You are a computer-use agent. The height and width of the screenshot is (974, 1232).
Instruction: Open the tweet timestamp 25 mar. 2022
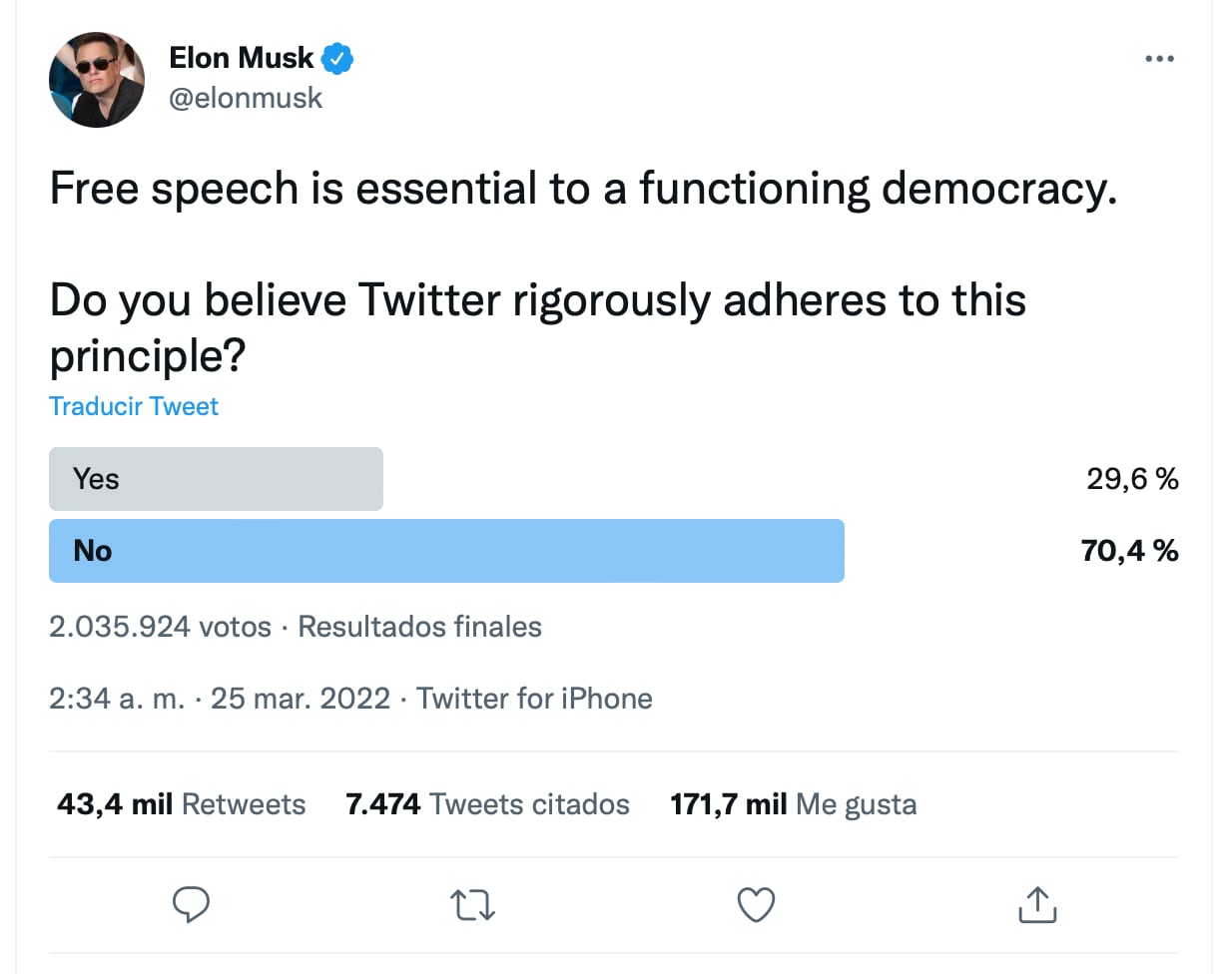coord(301,699)
